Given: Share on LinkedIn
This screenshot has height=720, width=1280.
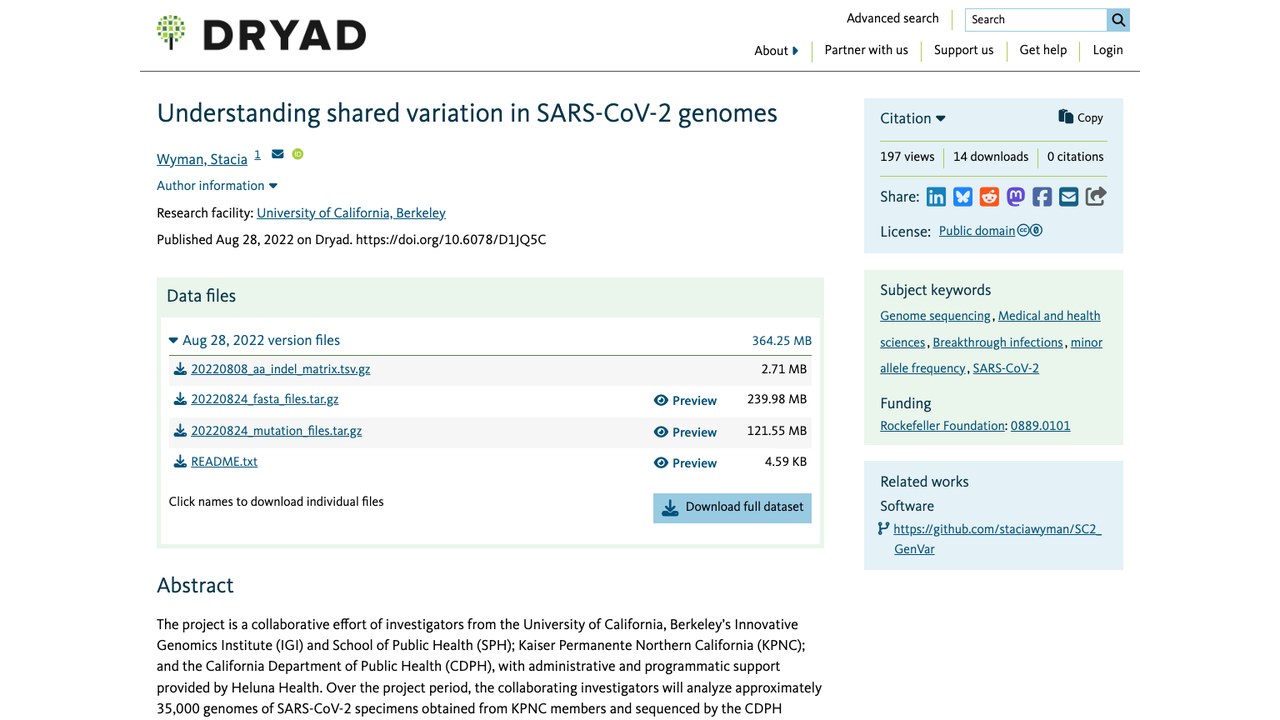Looking at the screenshot, I should 936,197.
